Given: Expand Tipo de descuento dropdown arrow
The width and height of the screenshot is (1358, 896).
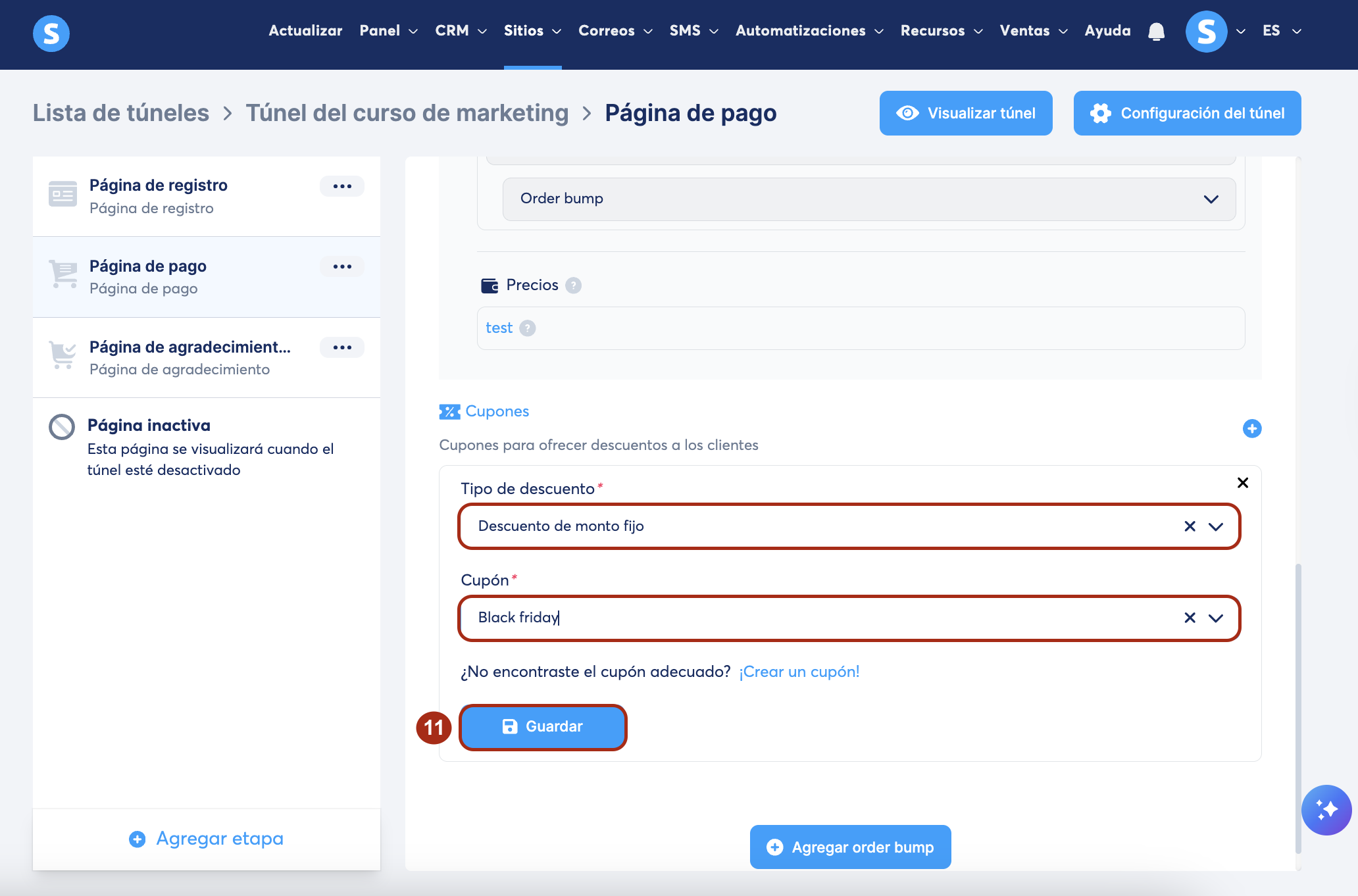Looking at the screenshot, I should (x=1216, y=526).
